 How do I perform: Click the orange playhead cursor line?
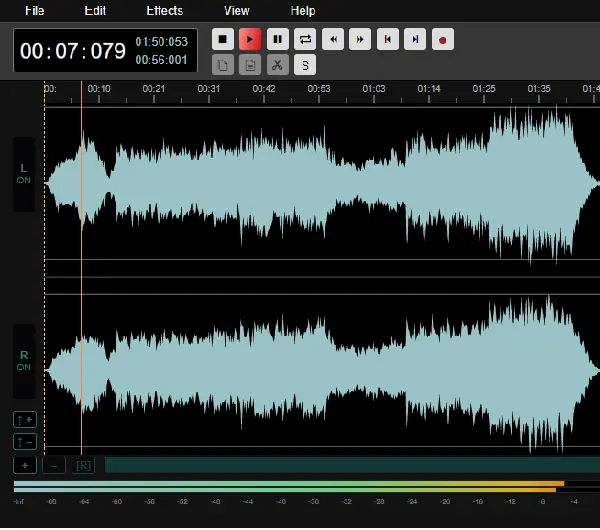(81, 268)
